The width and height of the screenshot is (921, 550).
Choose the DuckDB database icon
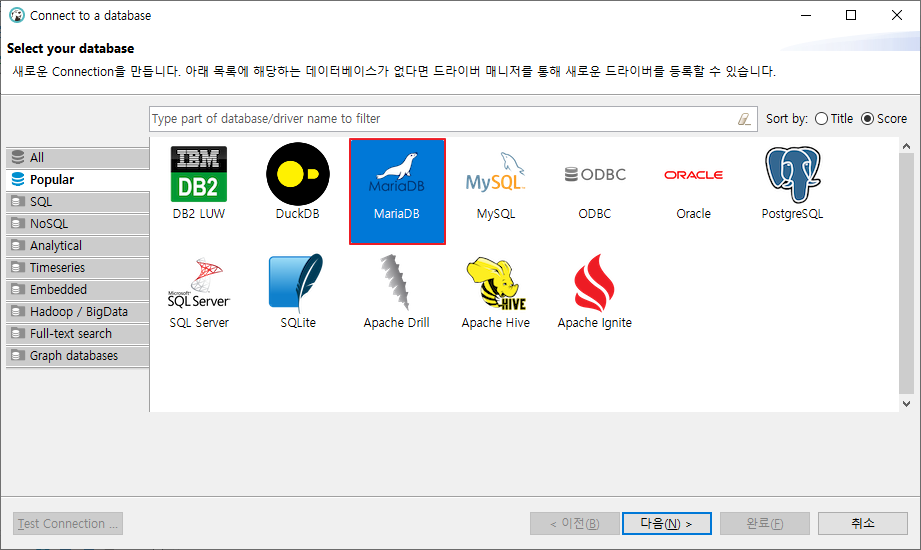pos(298,174)
